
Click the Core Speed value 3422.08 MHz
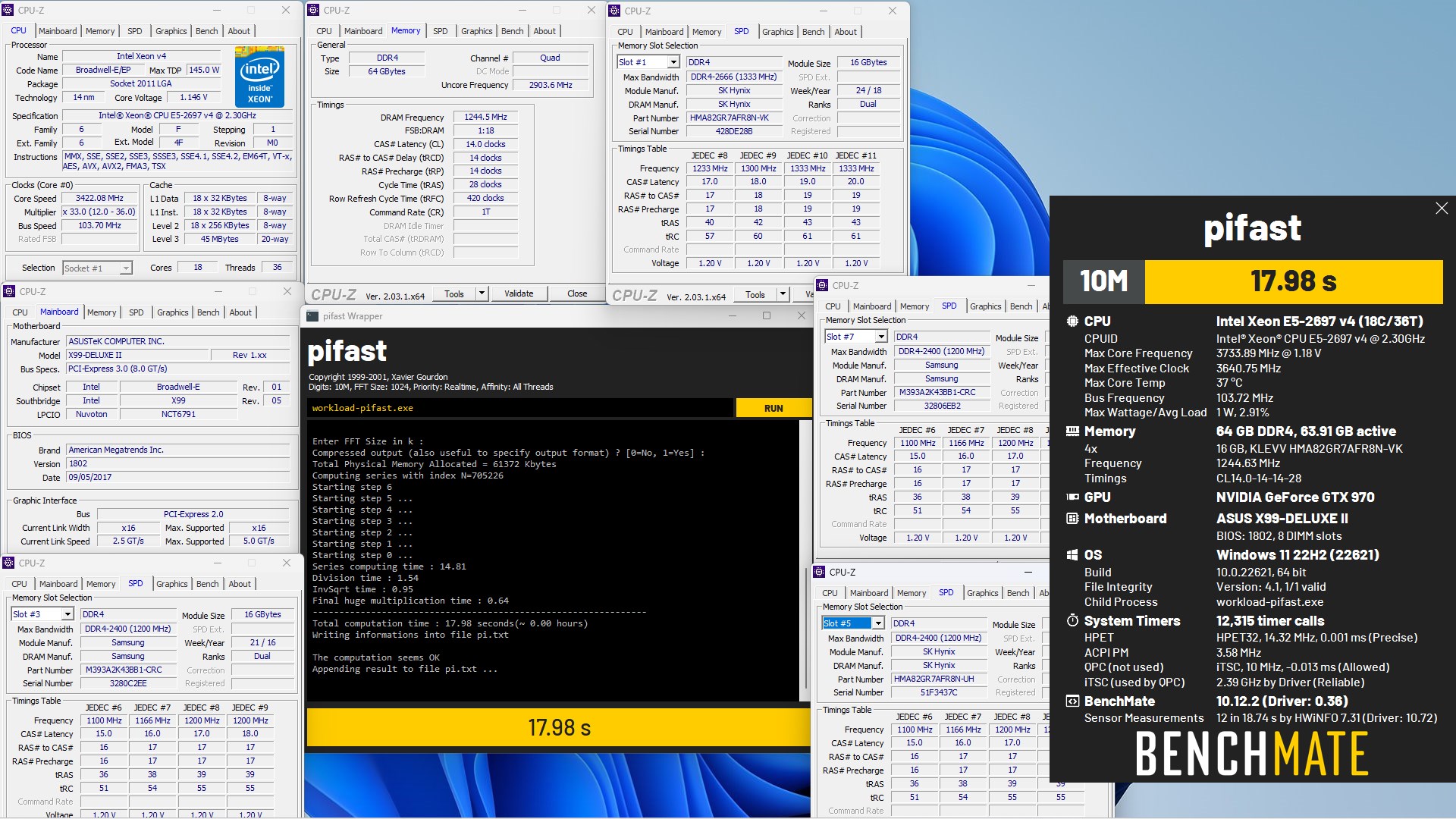coord(100,198)
